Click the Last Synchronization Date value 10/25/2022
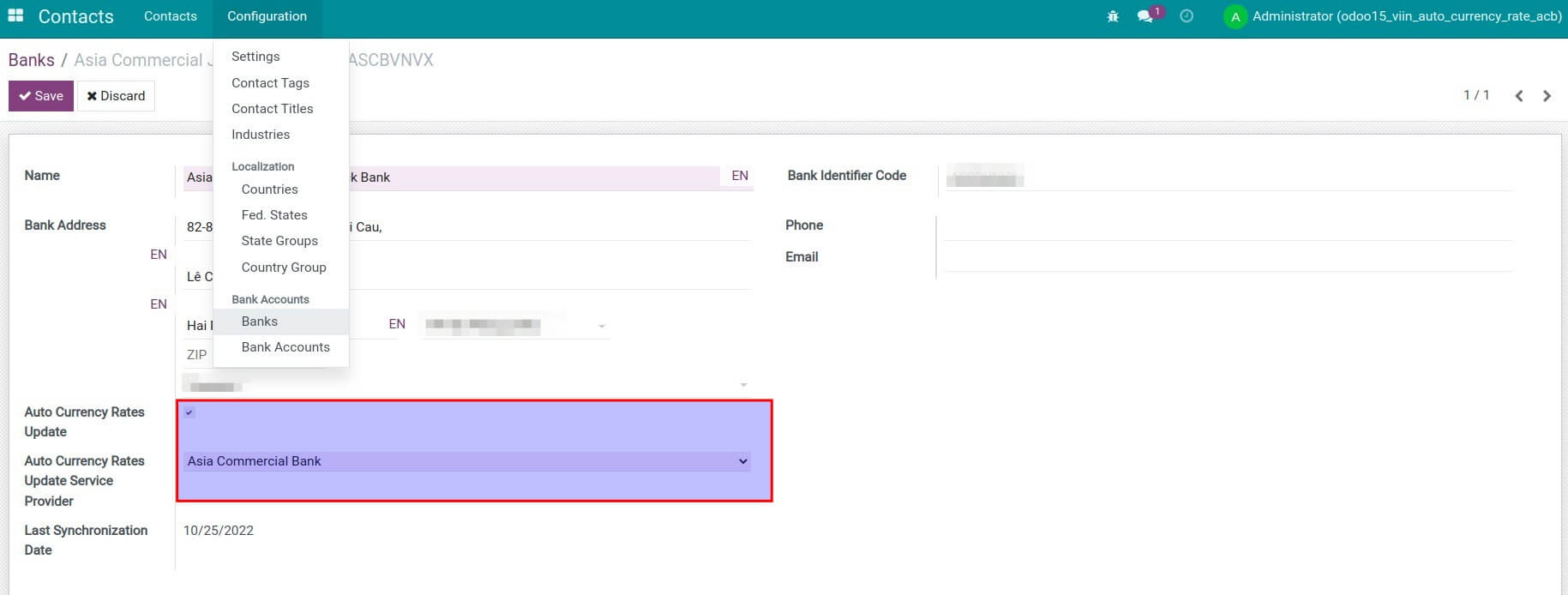 tap(219, 531)
